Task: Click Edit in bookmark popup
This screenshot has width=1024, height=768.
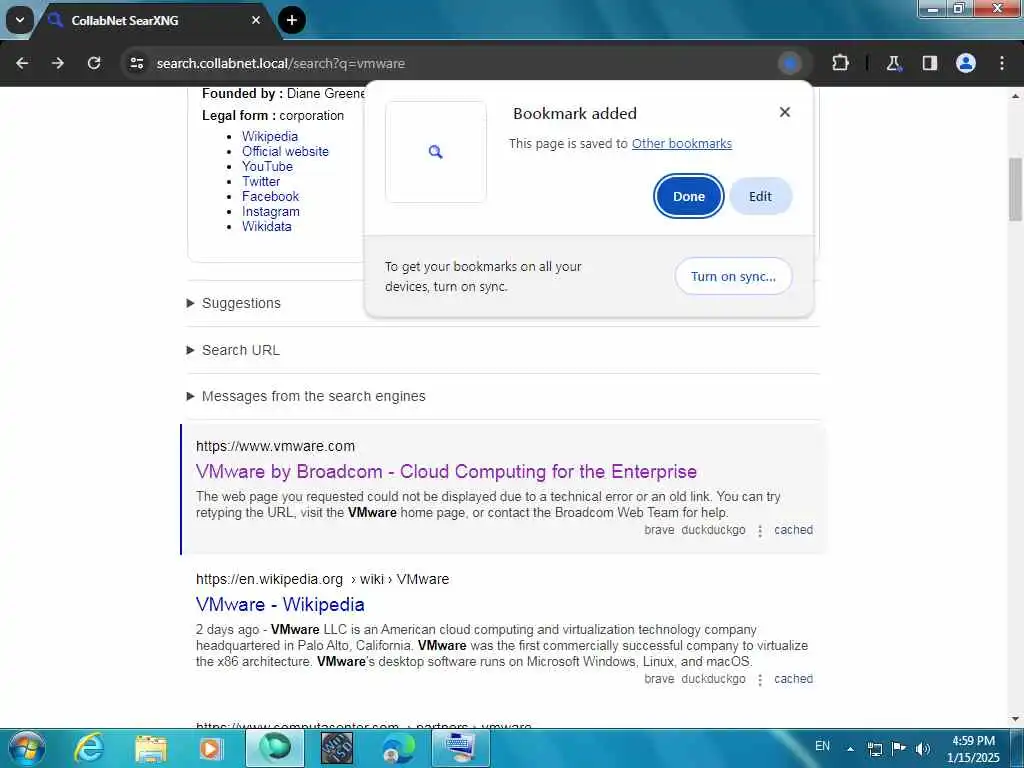Action: tap(760, 197)
